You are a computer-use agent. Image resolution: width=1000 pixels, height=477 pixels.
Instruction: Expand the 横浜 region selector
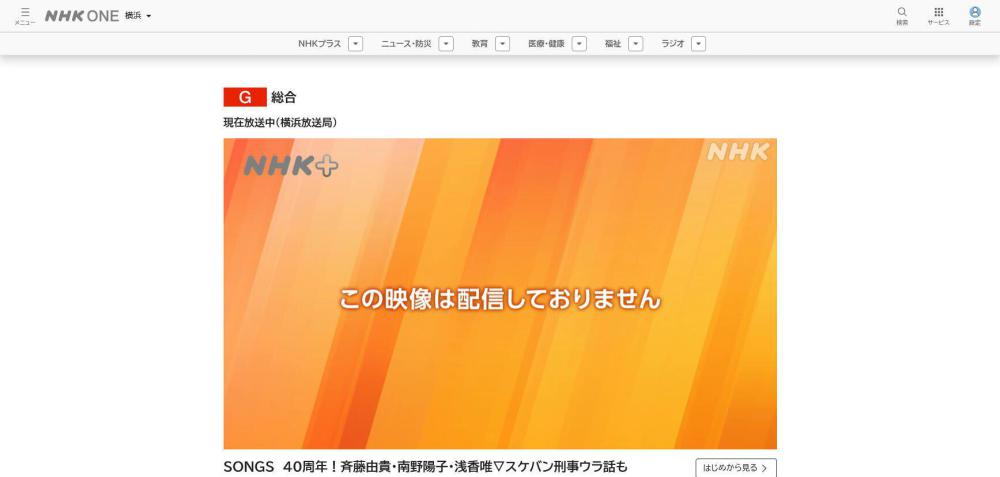138,16
